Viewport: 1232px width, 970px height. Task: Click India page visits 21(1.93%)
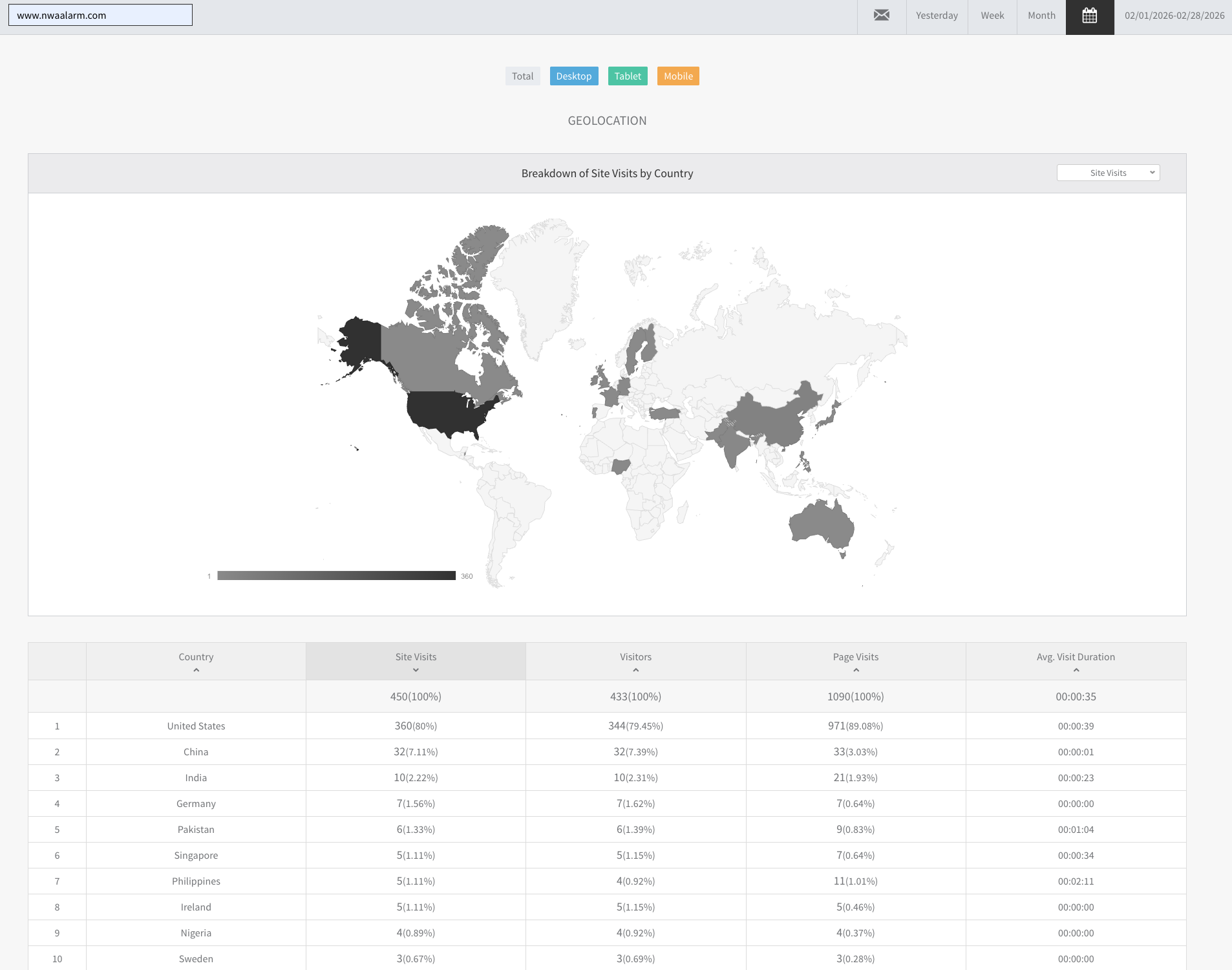click(x=856, y=777)
